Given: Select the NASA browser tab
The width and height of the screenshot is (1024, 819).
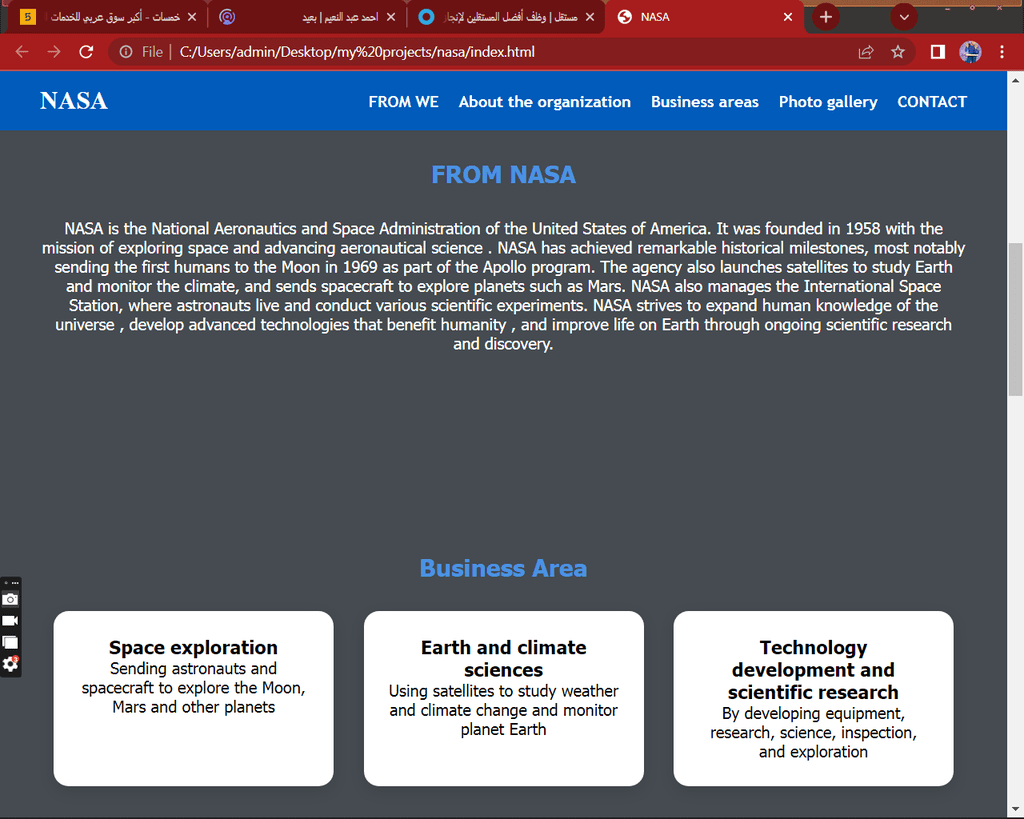Looking at the screenshot, I should [705, 17].
